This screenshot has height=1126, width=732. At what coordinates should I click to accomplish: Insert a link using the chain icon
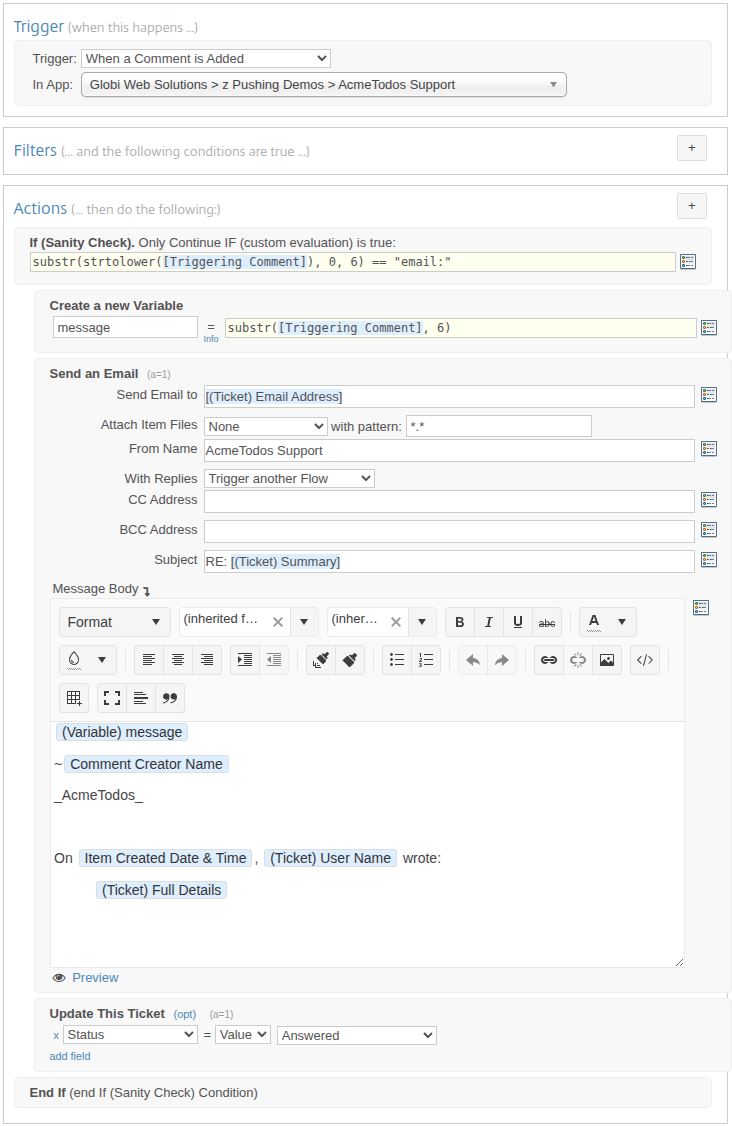548,660
